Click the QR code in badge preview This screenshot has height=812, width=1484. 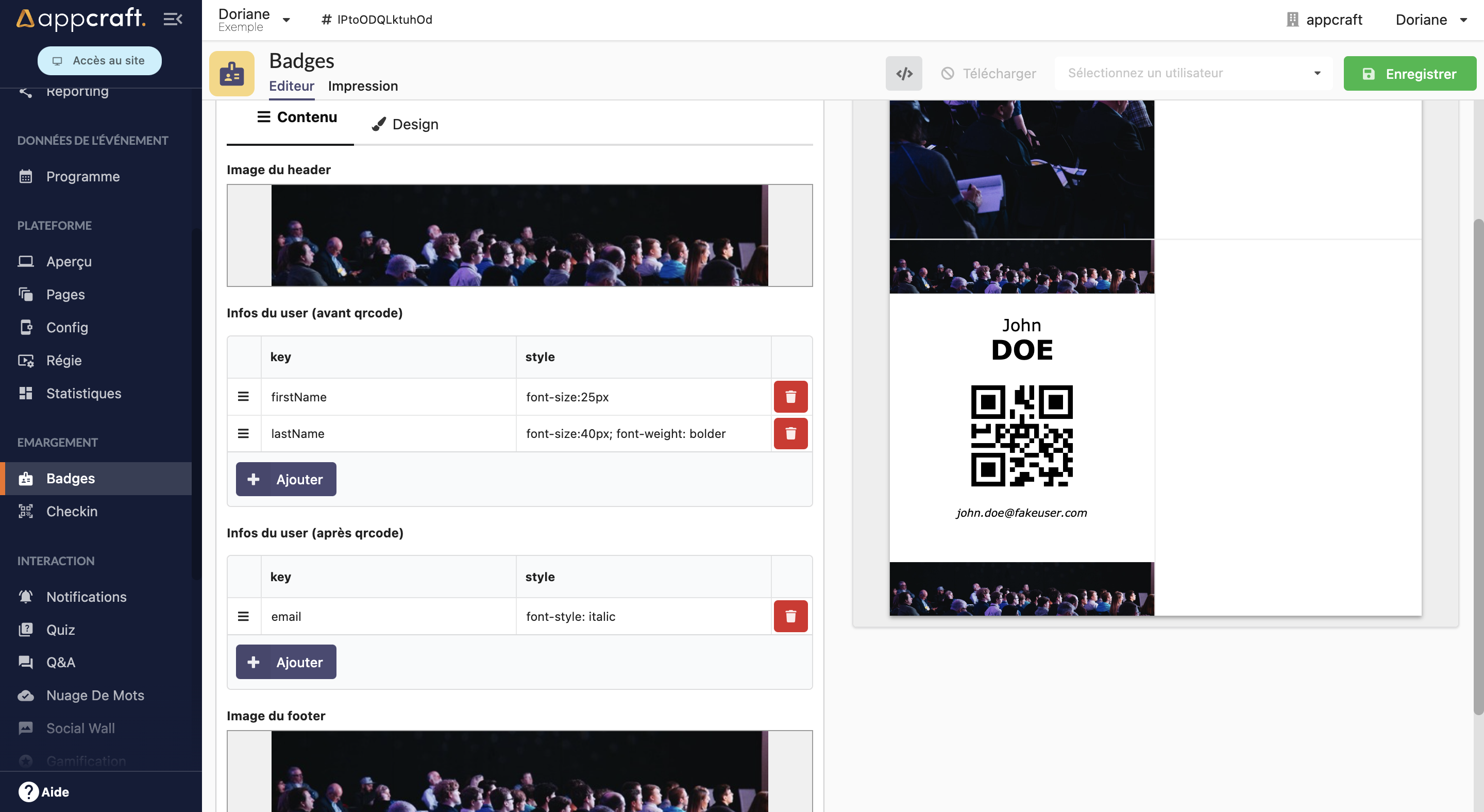tap(1021, 435)
